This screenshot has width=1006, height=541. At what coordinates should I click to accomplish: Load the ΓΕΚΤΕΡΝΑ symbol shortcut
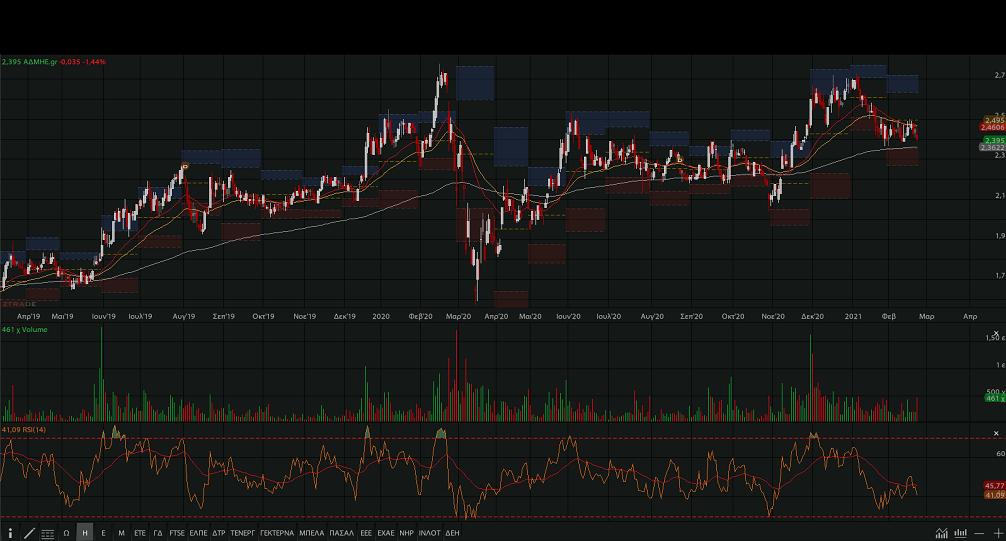[x=277, y=533]
